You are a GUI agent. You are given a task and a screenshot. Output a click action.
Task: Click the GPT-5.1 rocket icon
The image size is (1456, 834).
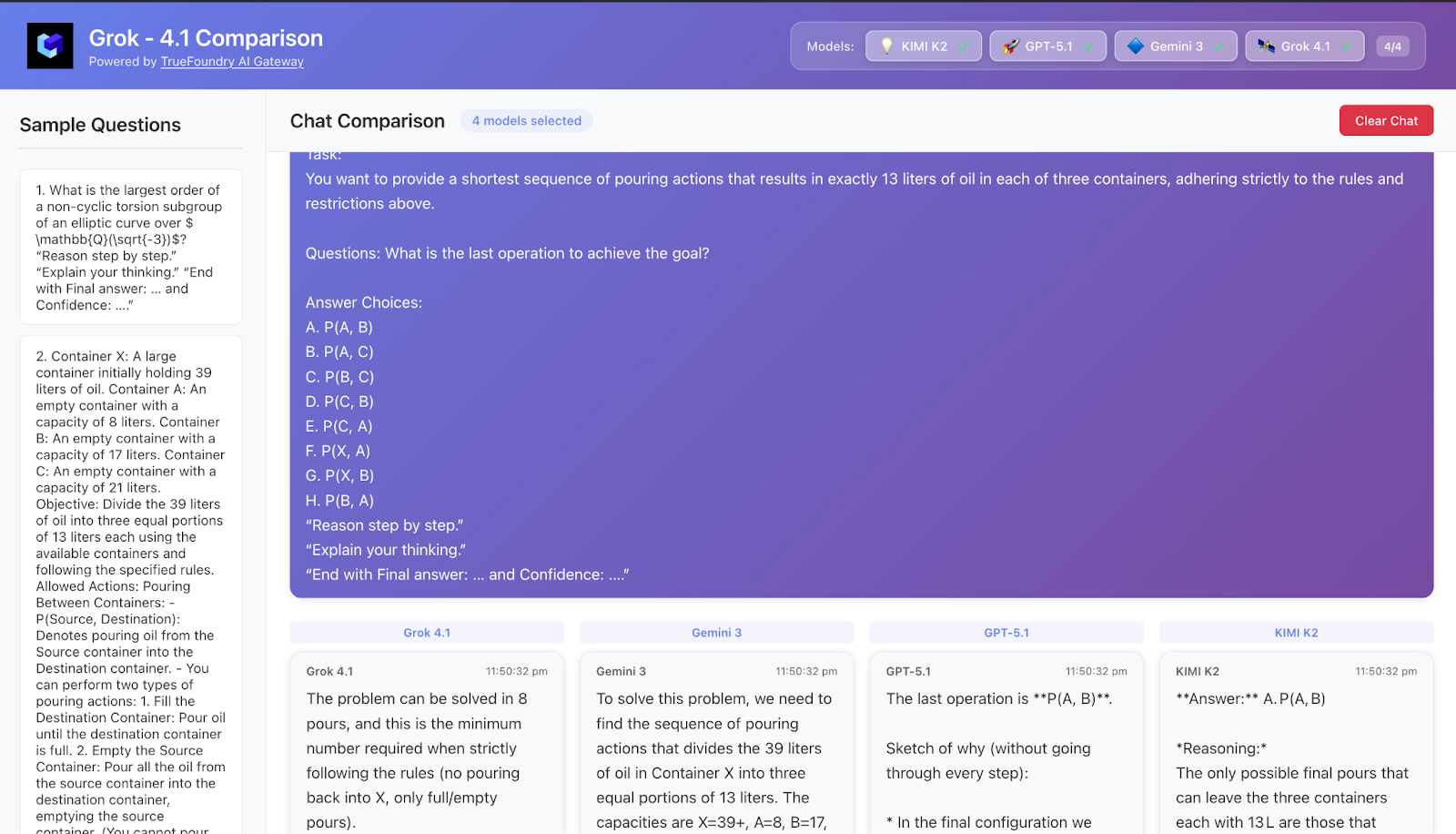click(x=1011, y=46)
